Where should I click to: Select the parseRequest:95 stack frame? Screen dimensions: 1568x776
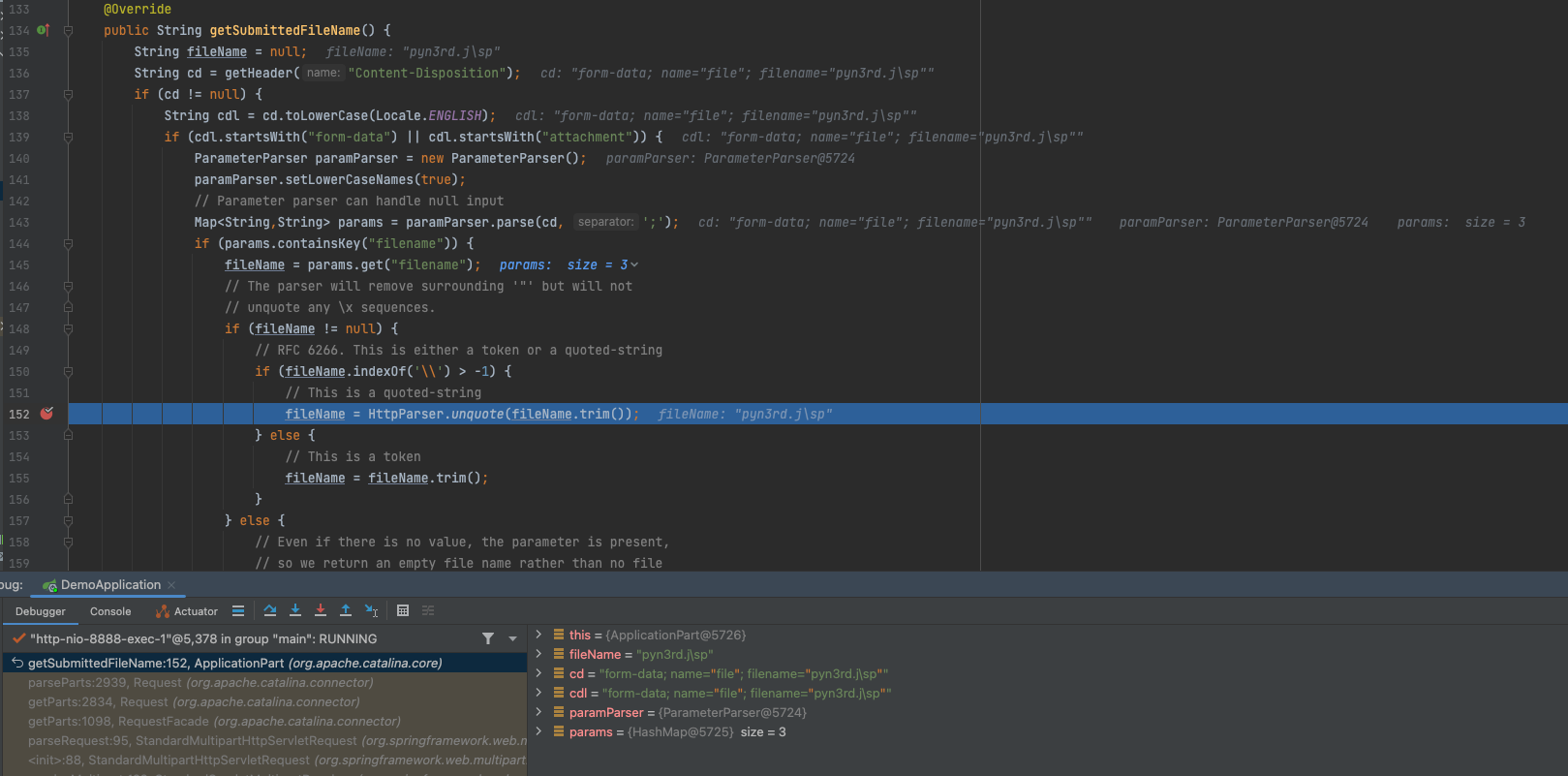click(263, 740)
